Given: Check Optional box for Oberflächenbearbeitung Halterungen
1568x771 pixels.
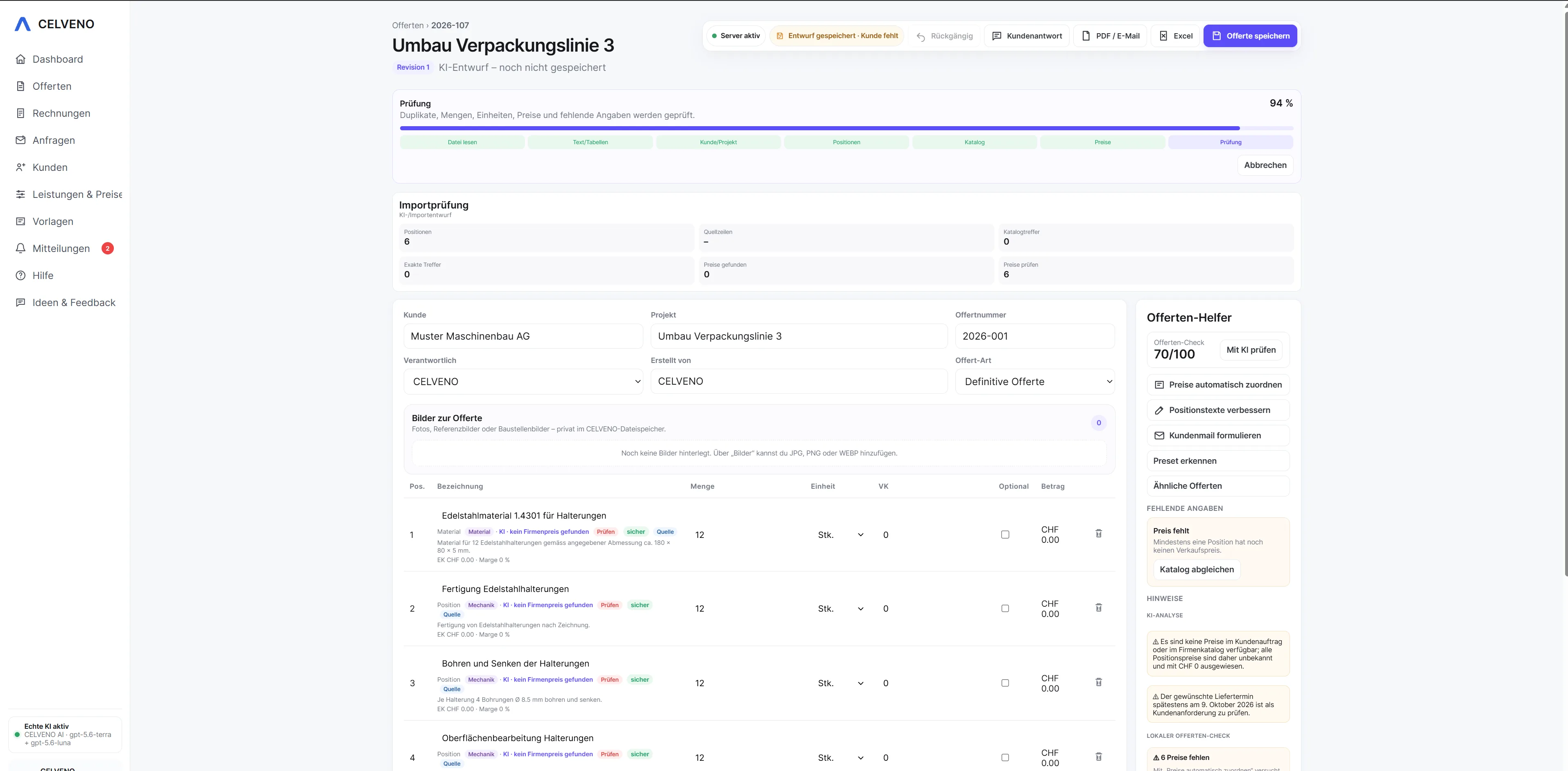Looking at the screenshot, I should coord(1005,757).
